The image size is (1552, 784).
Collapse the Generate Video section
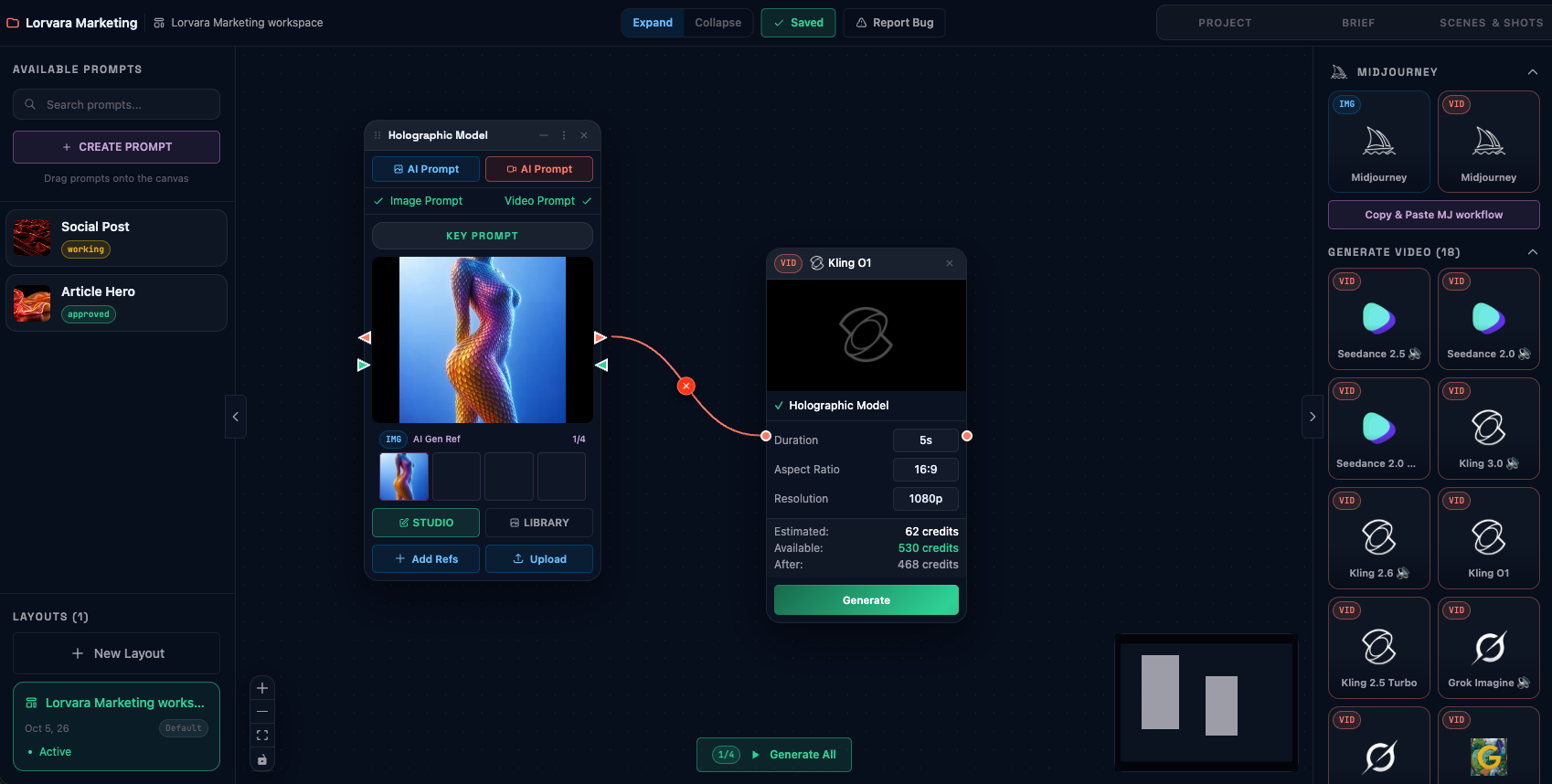click(1533, 252)
